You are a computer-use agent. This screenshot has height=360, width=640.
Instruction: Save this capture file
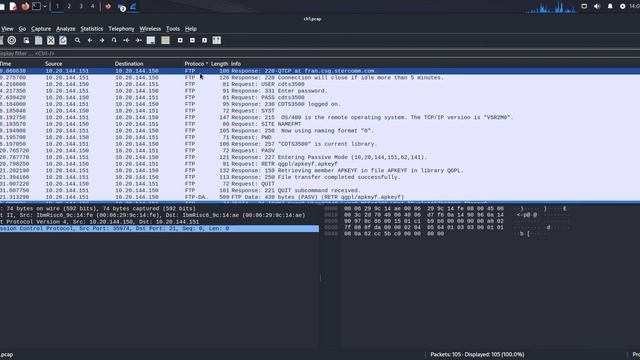point(38,40)
